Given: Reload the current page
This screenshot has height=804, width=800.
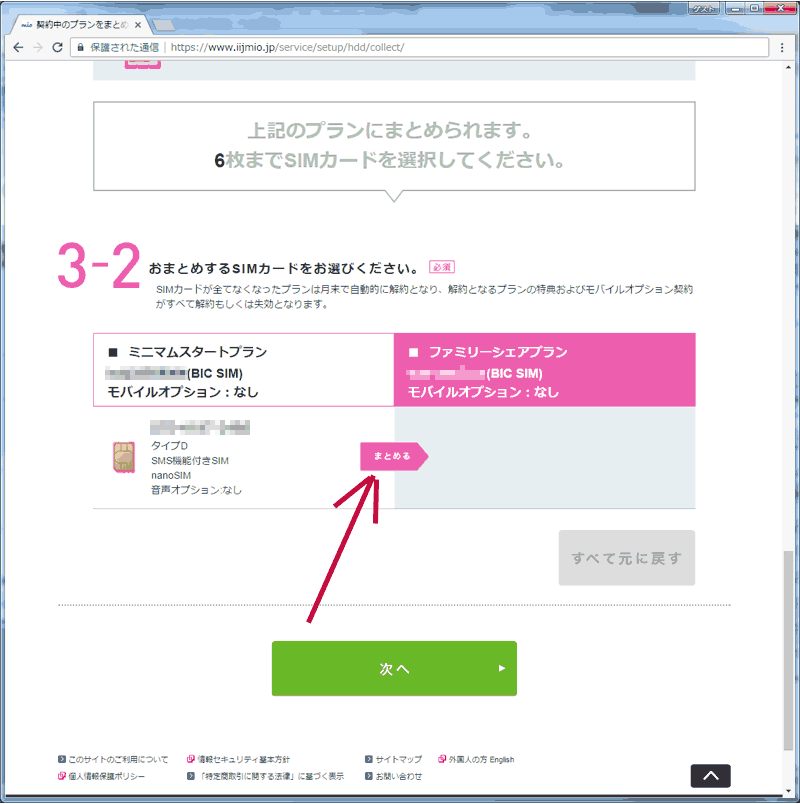Looking at the screenshot, I should [58, 47].
